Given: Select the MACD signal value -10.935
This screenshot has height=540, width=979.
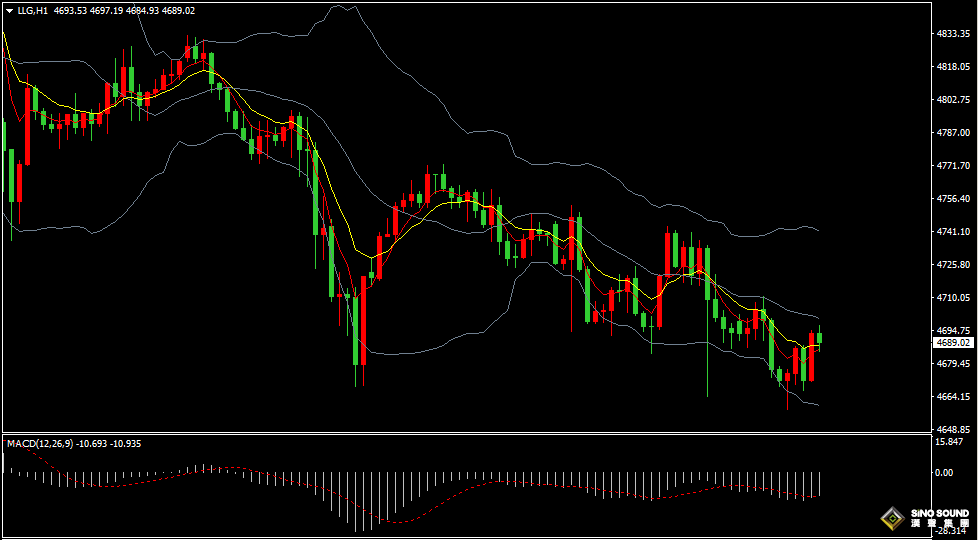Looking at the screenshot, I should 125,444.
